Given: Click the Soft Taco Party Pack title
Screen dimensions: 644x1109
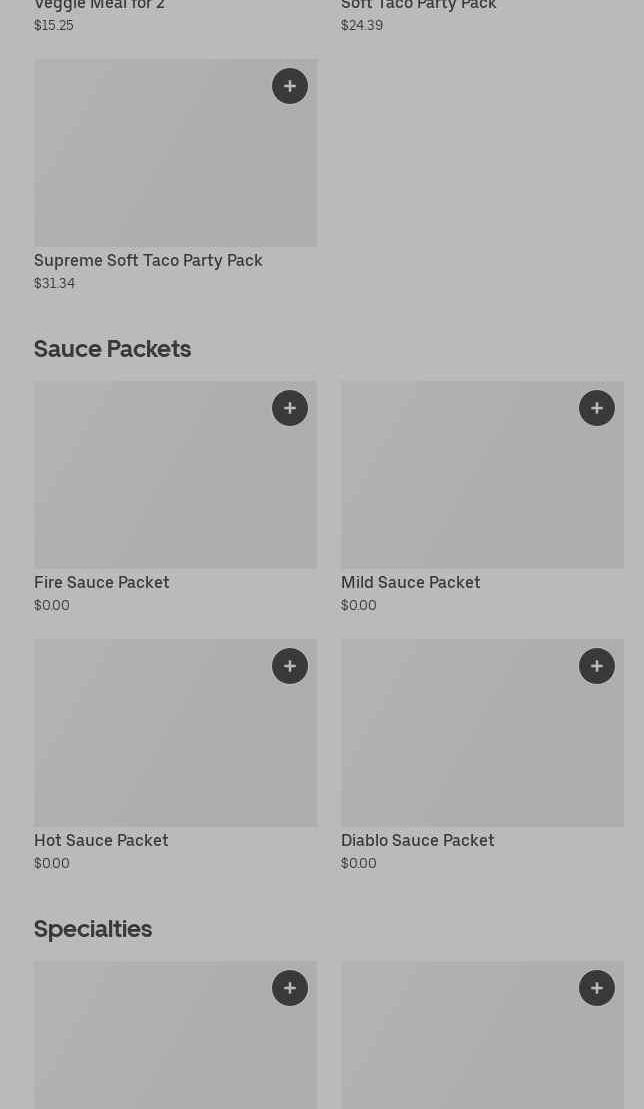Looking at the screenshot, I should coord(418,6).
